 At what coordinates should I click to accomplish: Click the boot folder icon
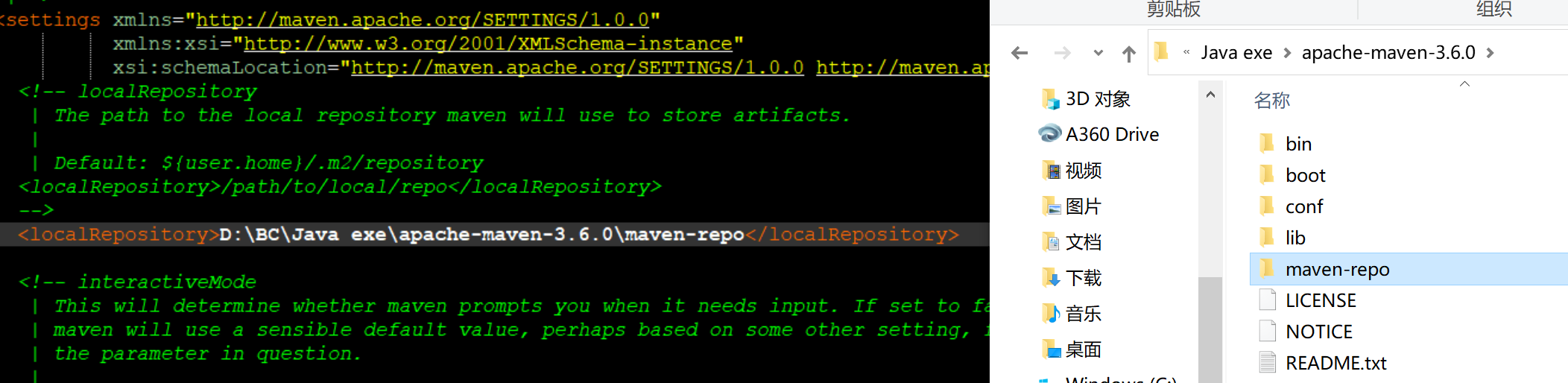(x=1266, y=174)
